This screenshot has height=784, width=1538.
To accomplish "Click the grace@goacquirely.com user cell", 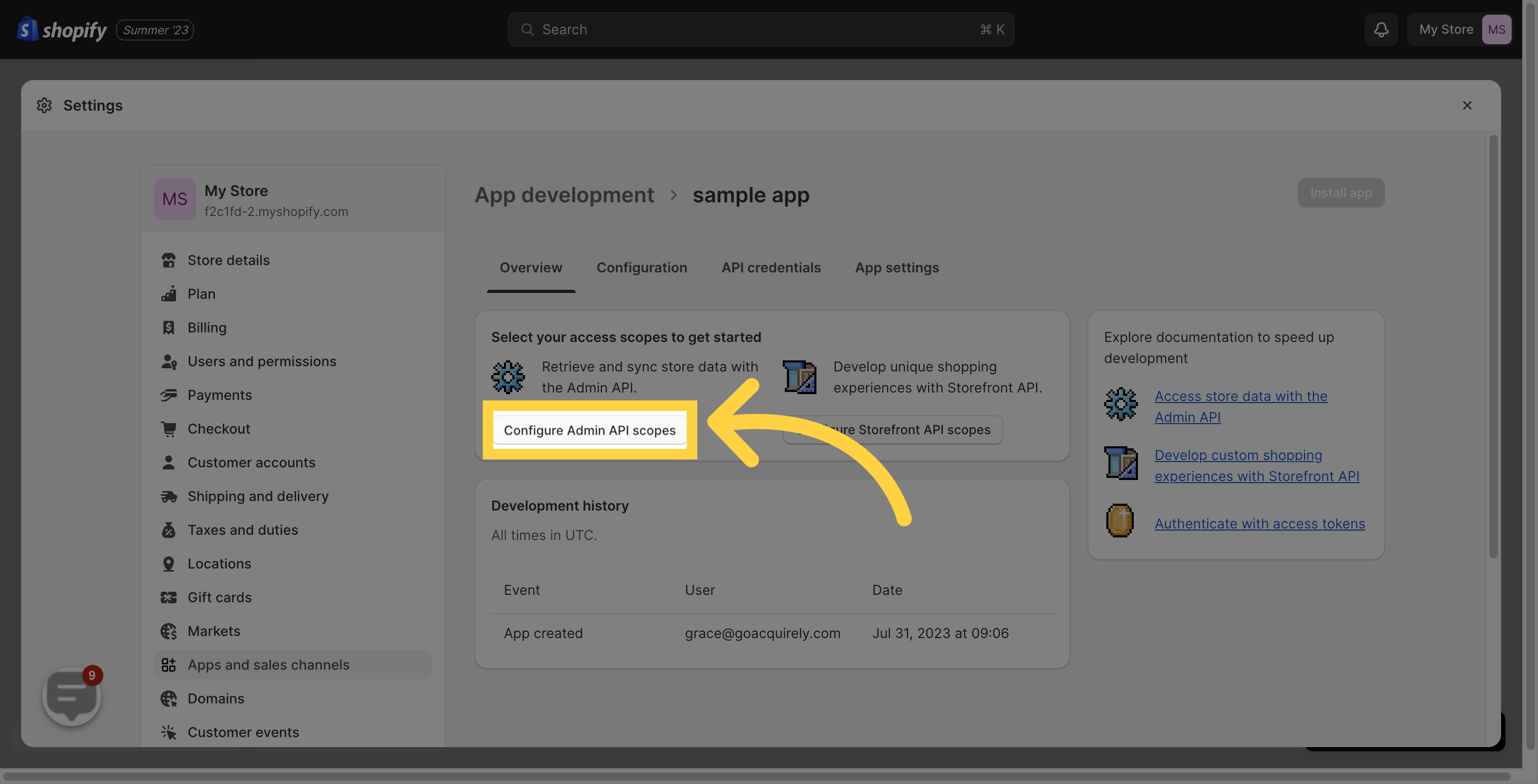I will [763, 633].
